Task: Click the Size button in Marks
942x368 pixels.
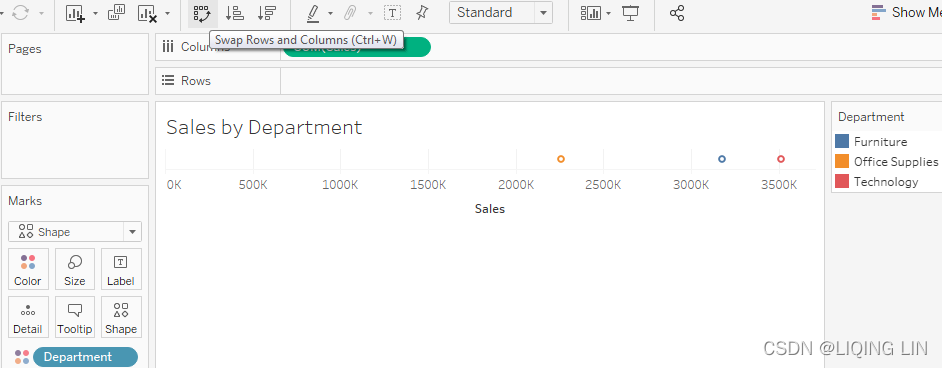Action: coord(74,269)
